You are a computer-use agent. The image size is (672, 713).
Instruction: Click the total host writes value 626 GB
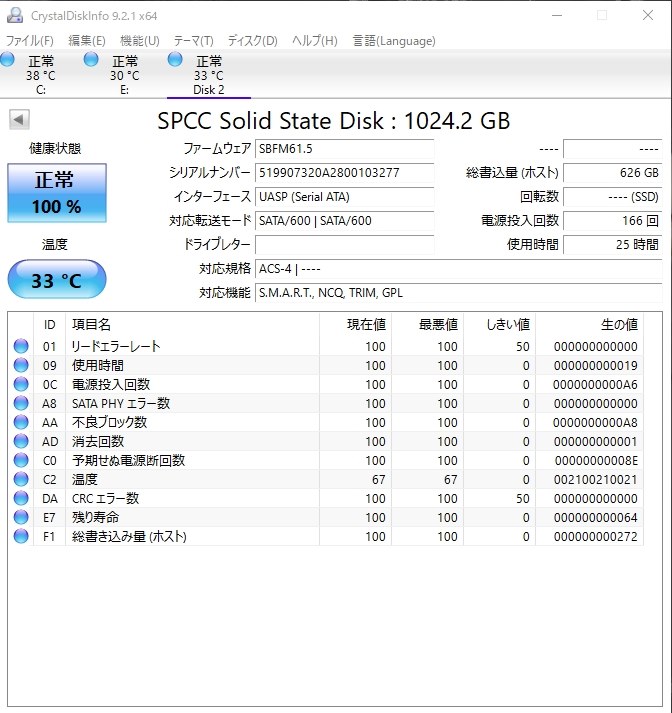[612, 173]
